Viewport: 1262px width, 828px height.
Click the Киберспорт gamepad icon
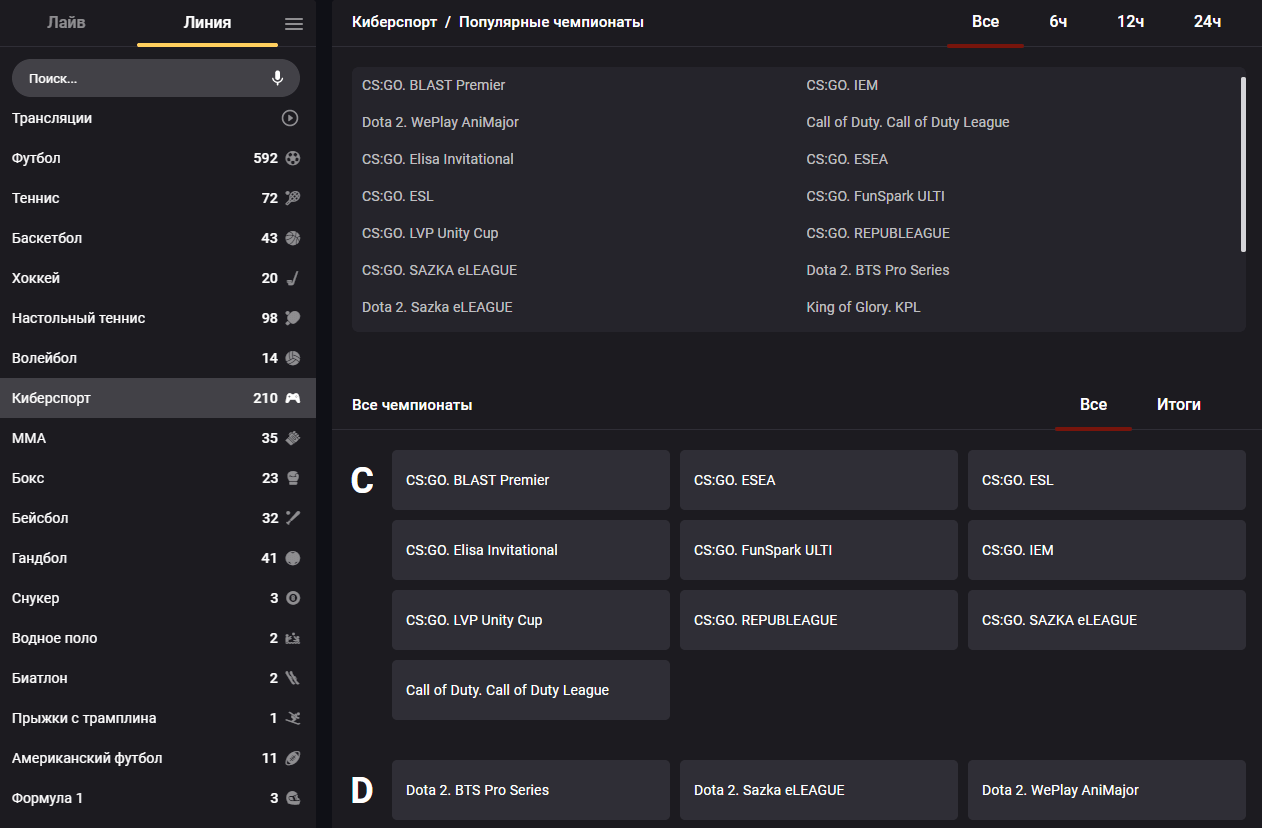(x=293, y=398)
